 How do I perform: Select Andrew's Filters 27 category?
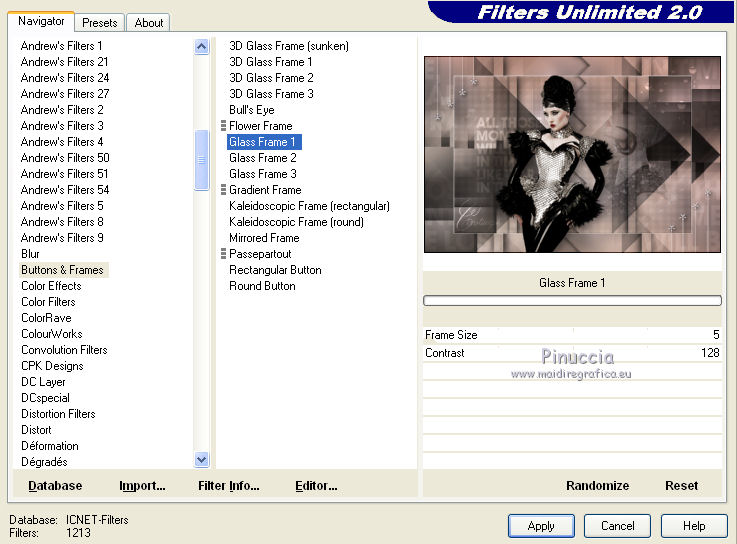click(65, 94)
